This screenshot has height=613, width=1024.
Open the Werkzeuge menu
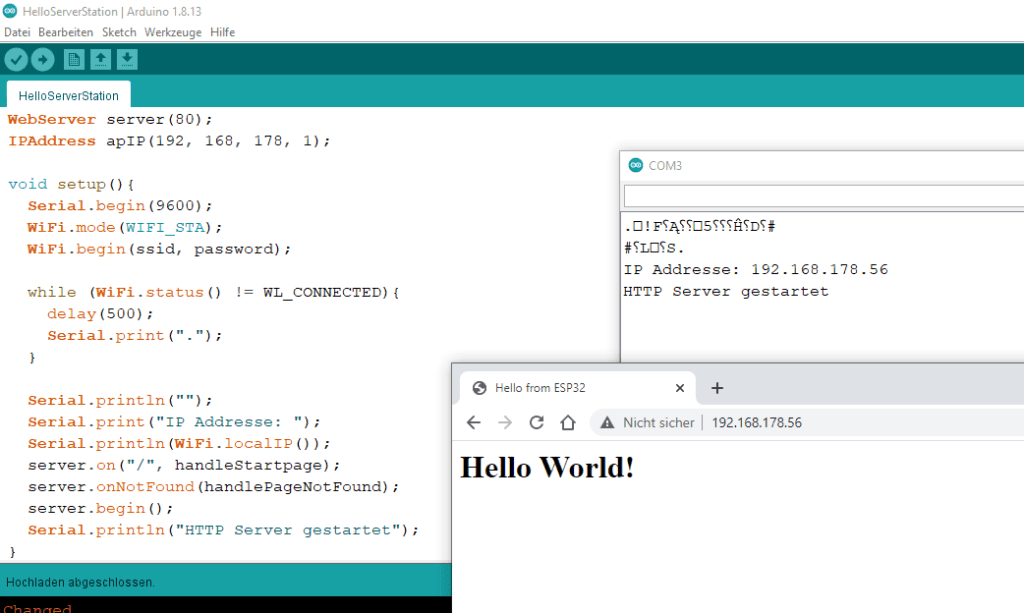(173, 32)
